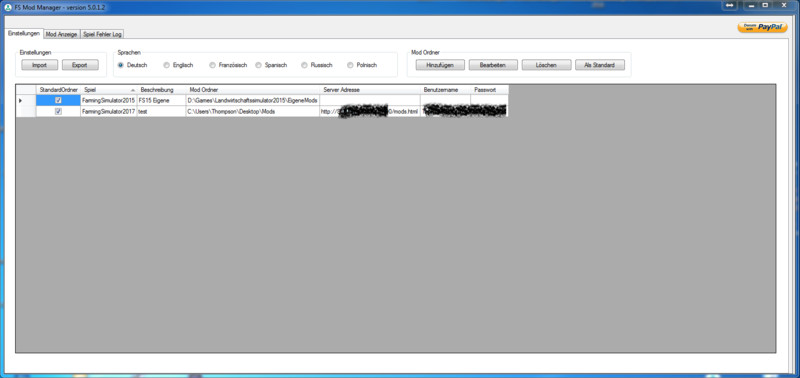Click the Mod Ordner column header
Image resolution: width=800 pixels, height=378 pixels.
click(x=253, y=90)
